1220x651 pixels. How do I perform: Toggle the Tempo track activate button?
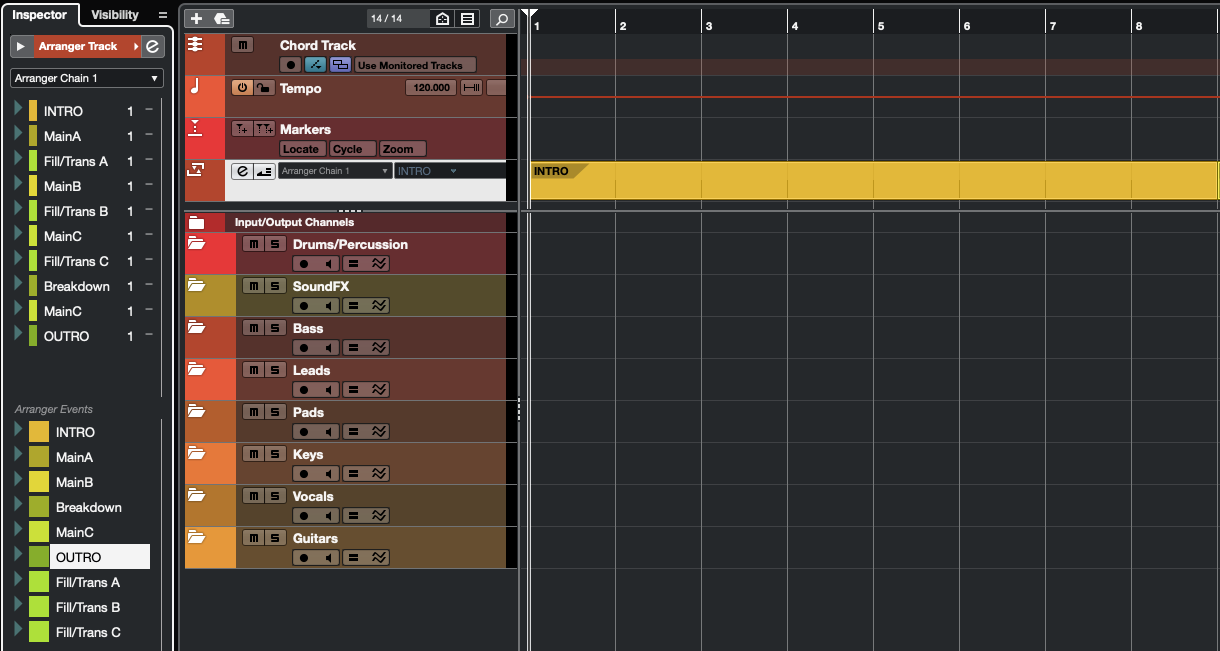click(240, 87)
